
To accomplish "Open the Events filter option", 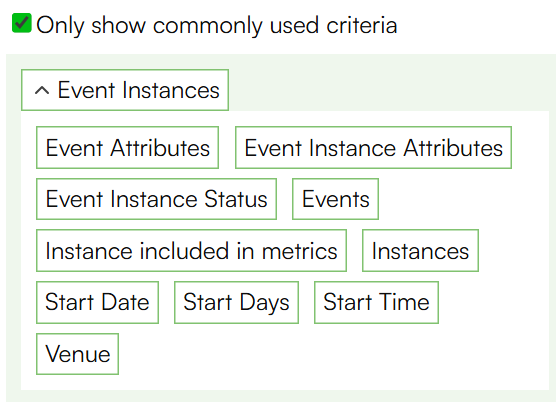I will [335, 199].
